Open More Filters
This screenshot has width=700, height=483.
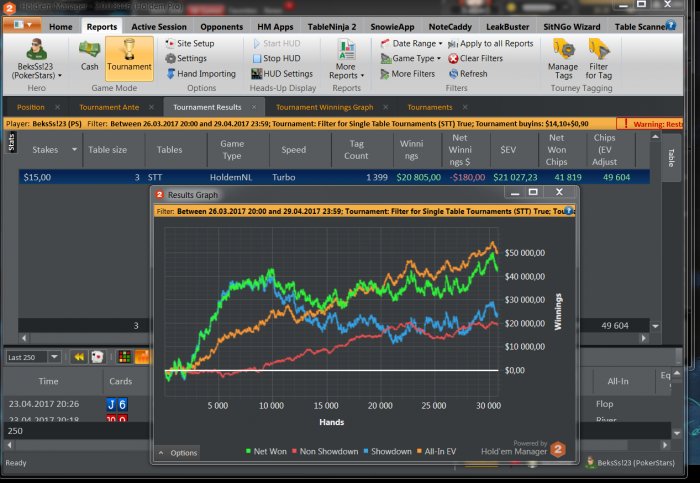(407, 74)
